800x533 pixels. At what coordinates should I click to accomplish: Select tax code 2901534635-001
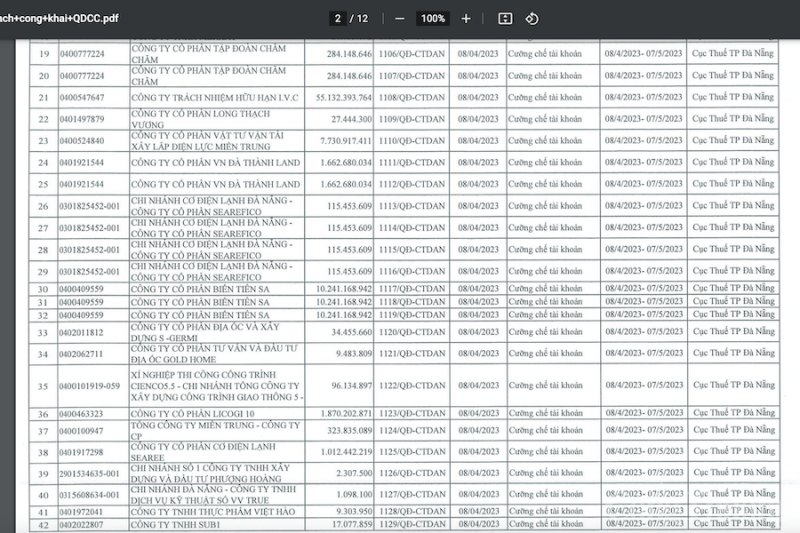89,474
